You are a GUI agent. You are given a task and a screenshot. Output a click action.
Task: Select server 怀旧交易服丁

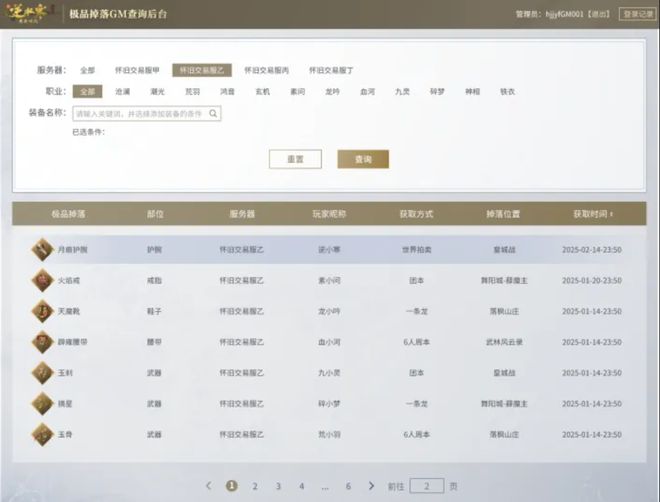click(x=331, y=70)
